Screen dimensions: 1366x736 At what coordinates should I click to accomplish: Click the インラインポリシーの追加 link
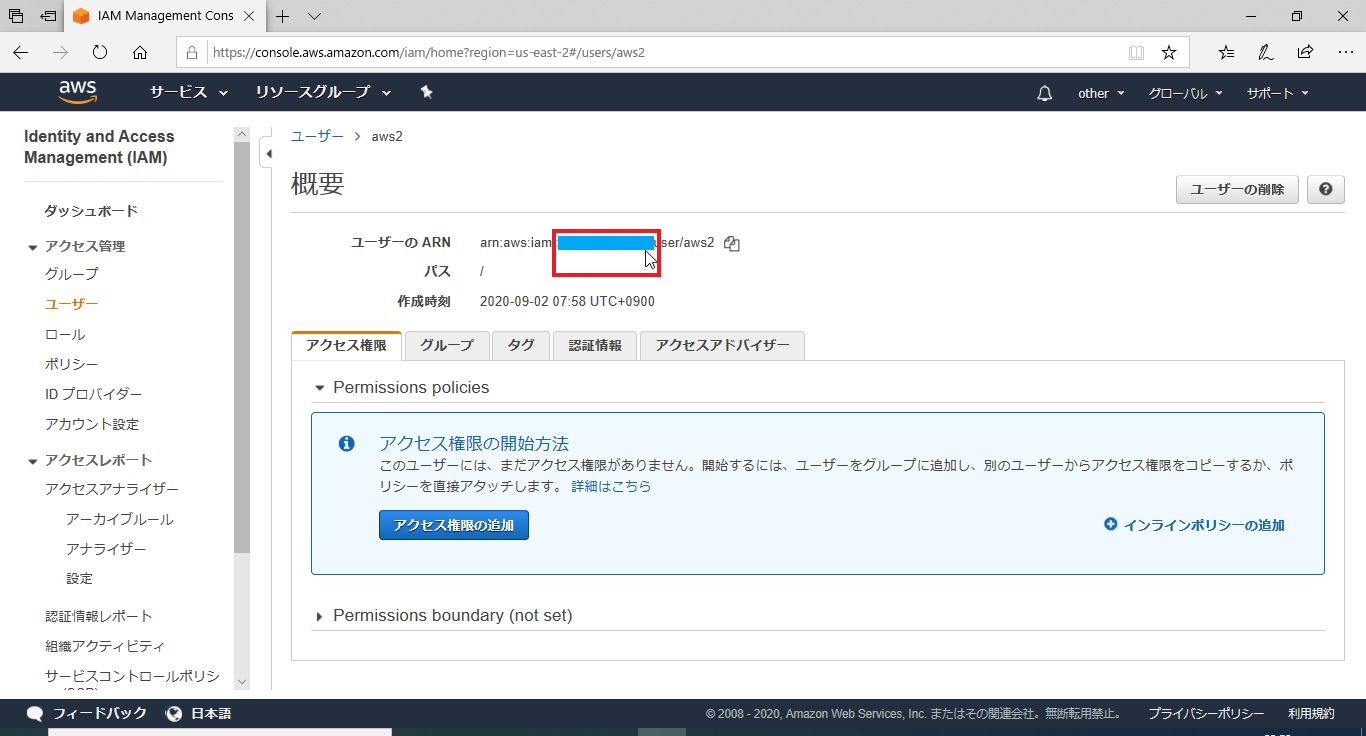tap(1204, 525)
